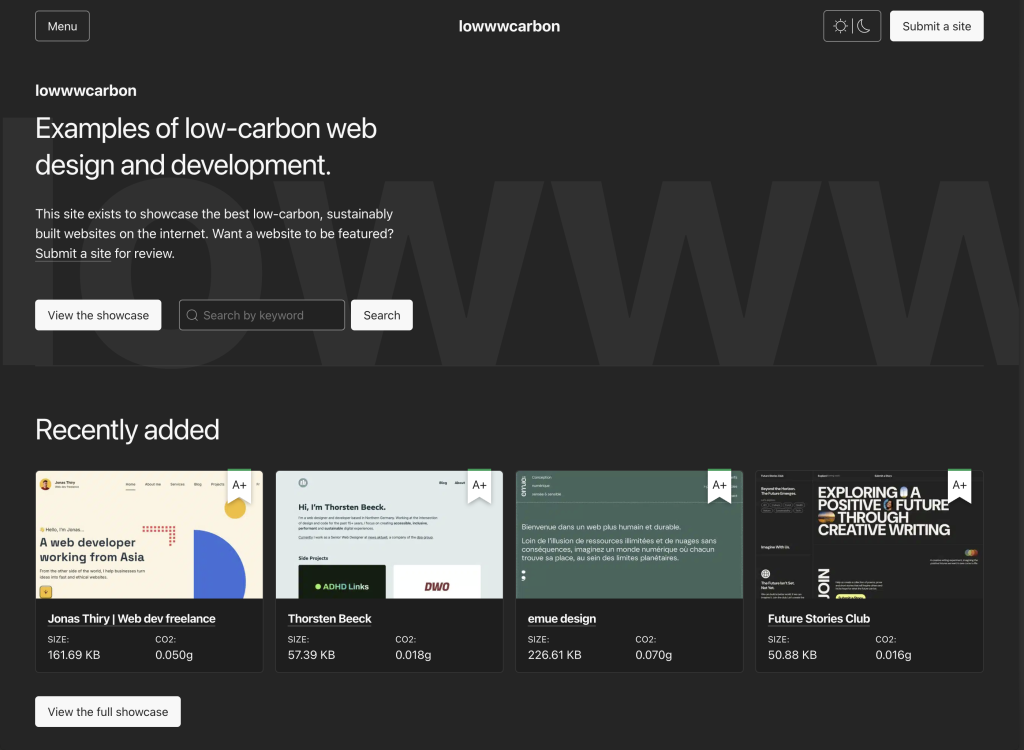The image size is (1024, 750).
Task: Click the View the showcase button
Action: pos(98,315)
